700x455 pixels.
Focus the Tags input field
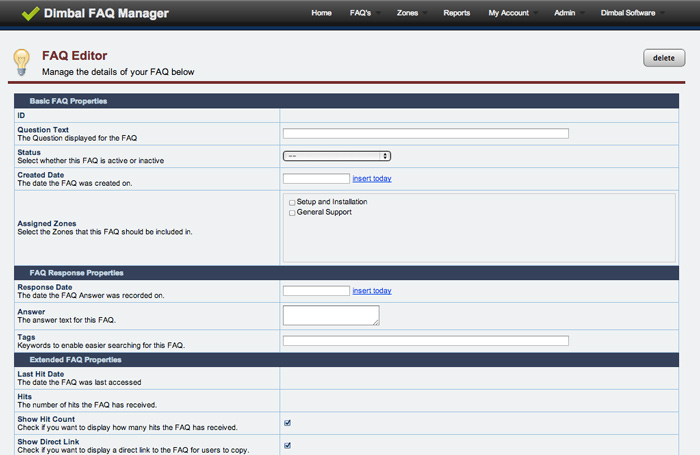(x=426, y=341)
